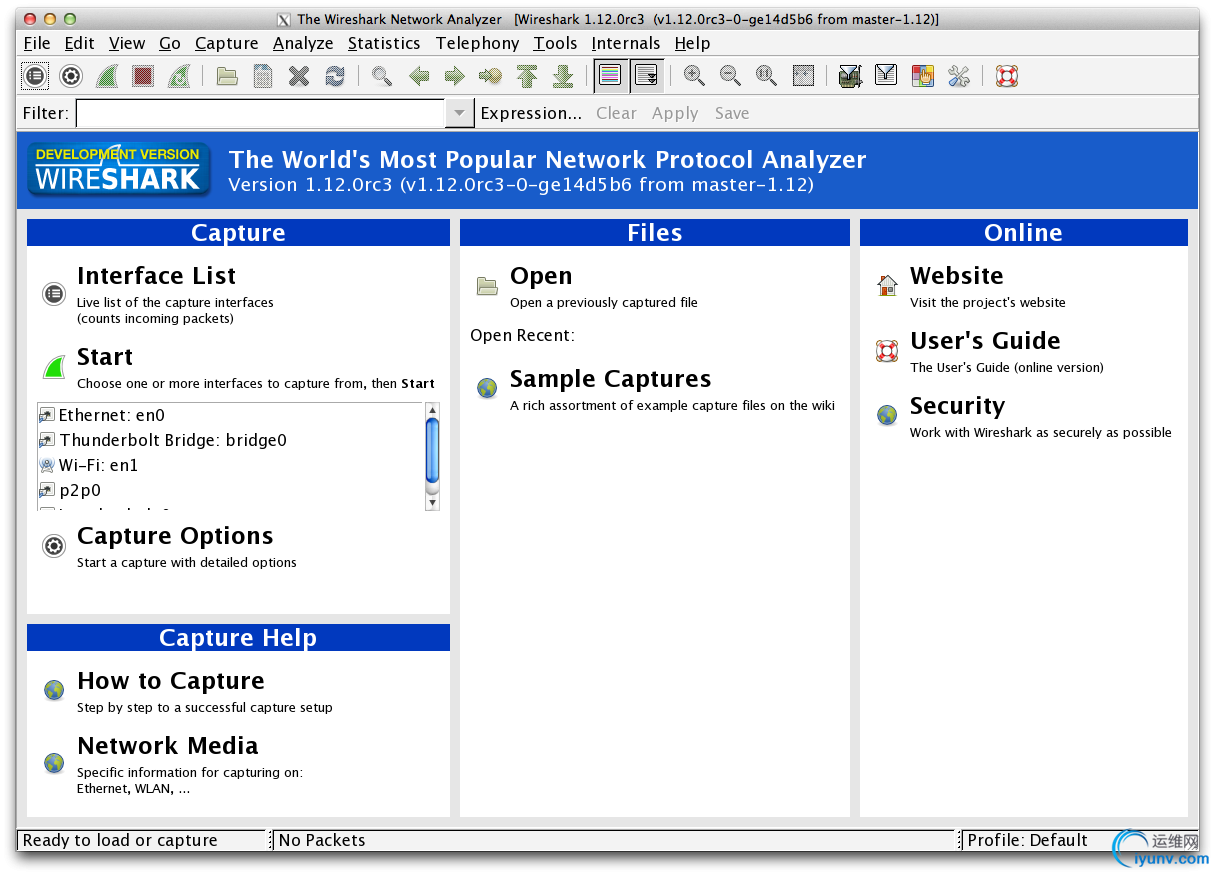Open the coloring rules editor icon

[922, 76]
